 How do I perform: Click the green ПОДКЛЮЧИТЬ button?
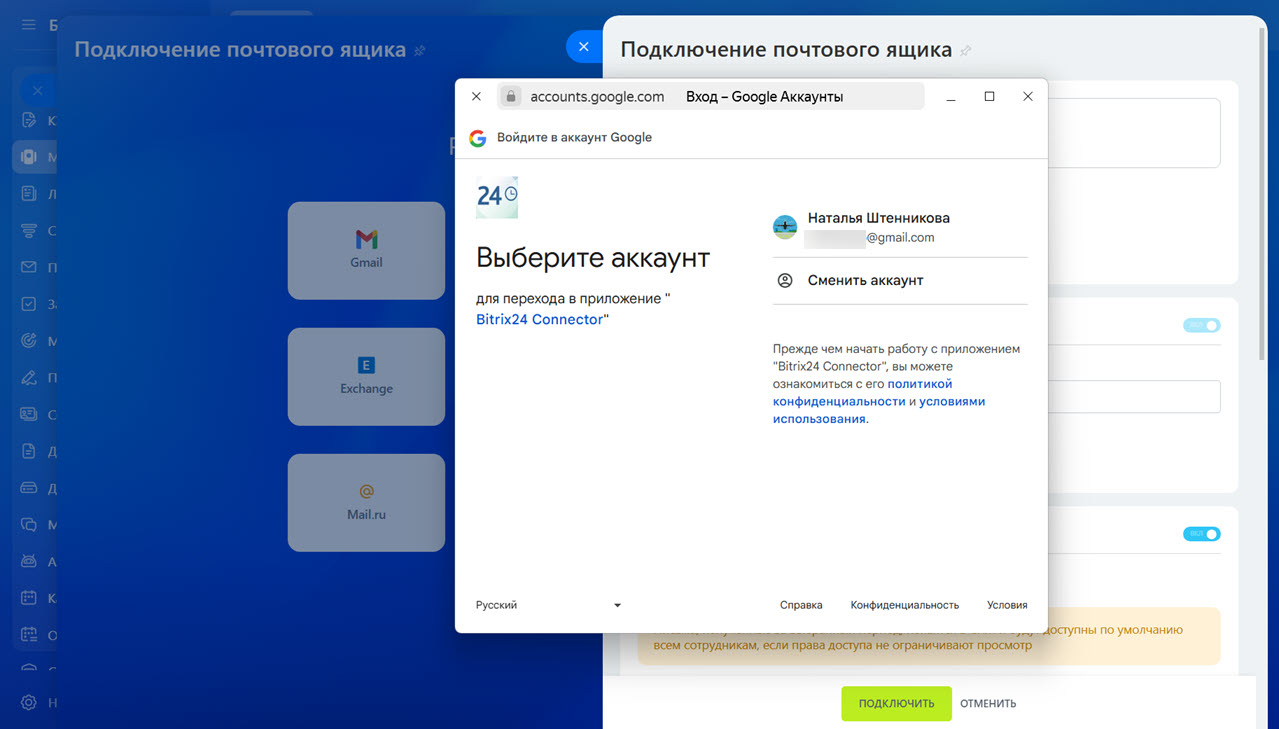click(x=896, y=704)
